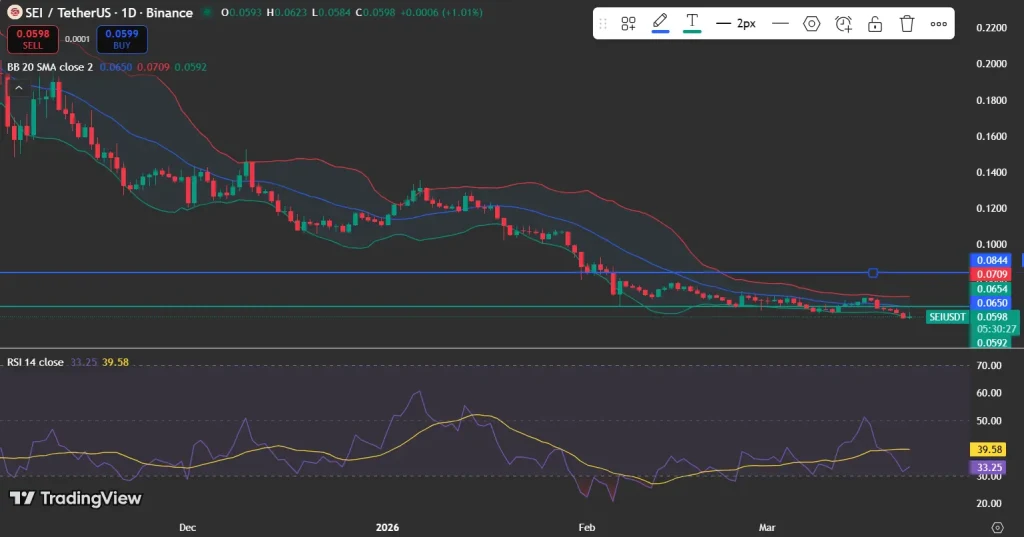Image resolution: width=1024 pixels, height=537 pixels.
Task: Click the SEI coin logo icon
Action: pos(14,12)
